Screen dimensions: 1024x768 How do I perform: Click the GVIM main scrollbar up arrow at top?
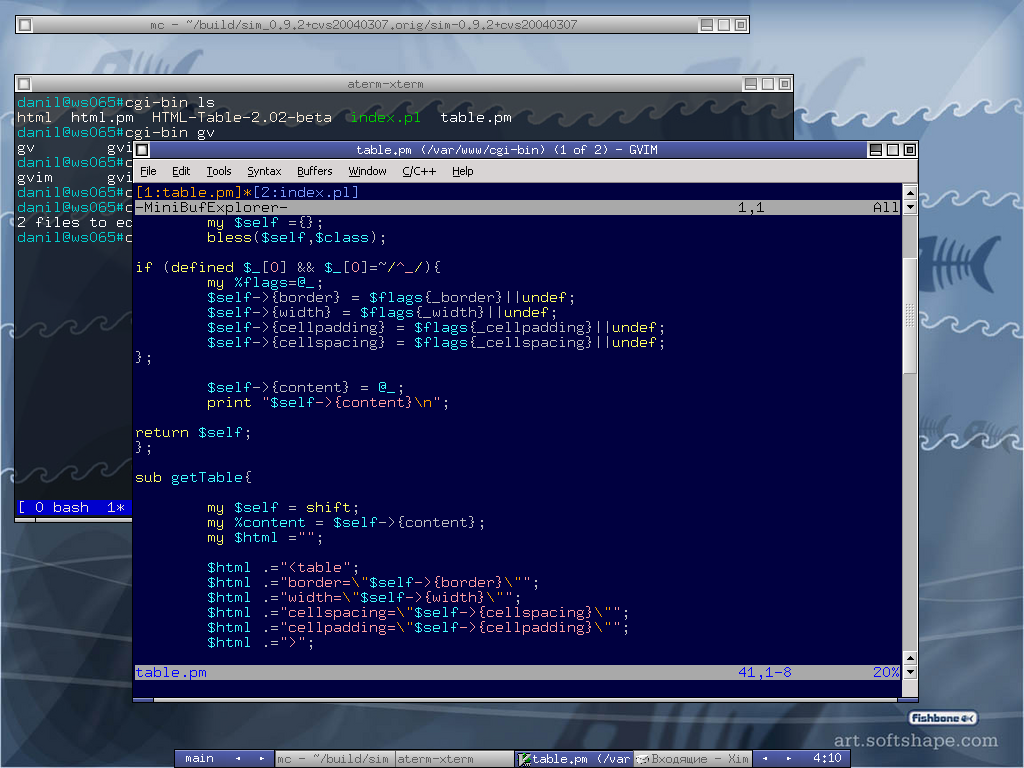[x=910, y=193]
